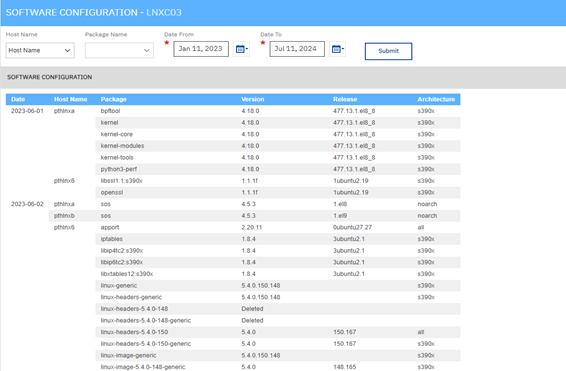
Task: Click the linux-headers-5.4.0-150 package cell
Action: (134, 332)
